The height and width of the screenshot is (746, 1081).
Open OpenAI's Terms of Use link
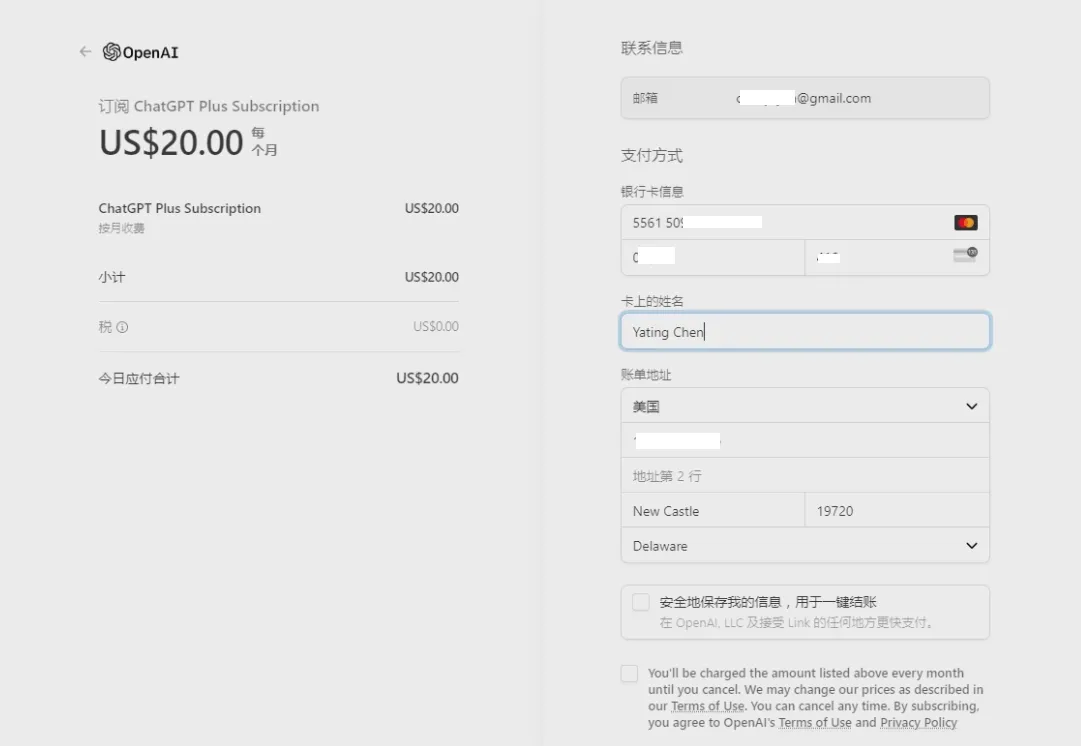pyautogui.click(x=814, y=723)
